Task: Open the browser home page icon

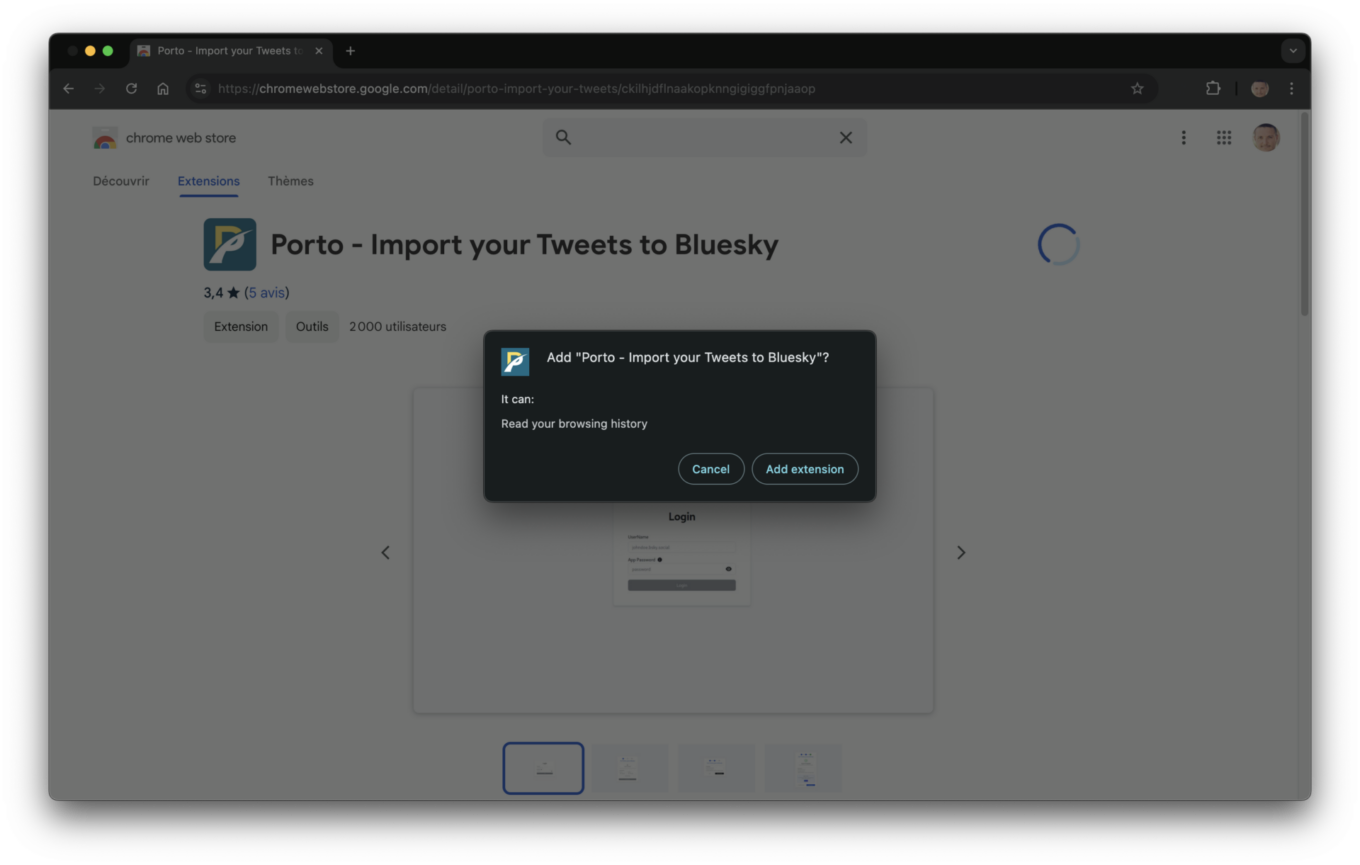Action: [163, 89]
